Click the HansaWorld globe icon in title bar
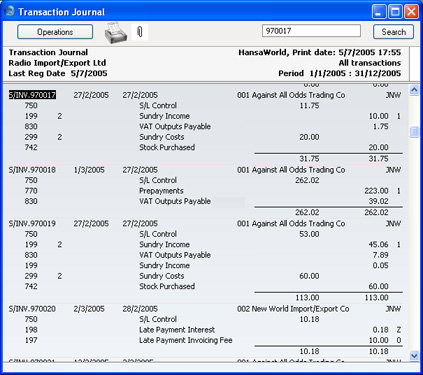 [x=10, y=11]
